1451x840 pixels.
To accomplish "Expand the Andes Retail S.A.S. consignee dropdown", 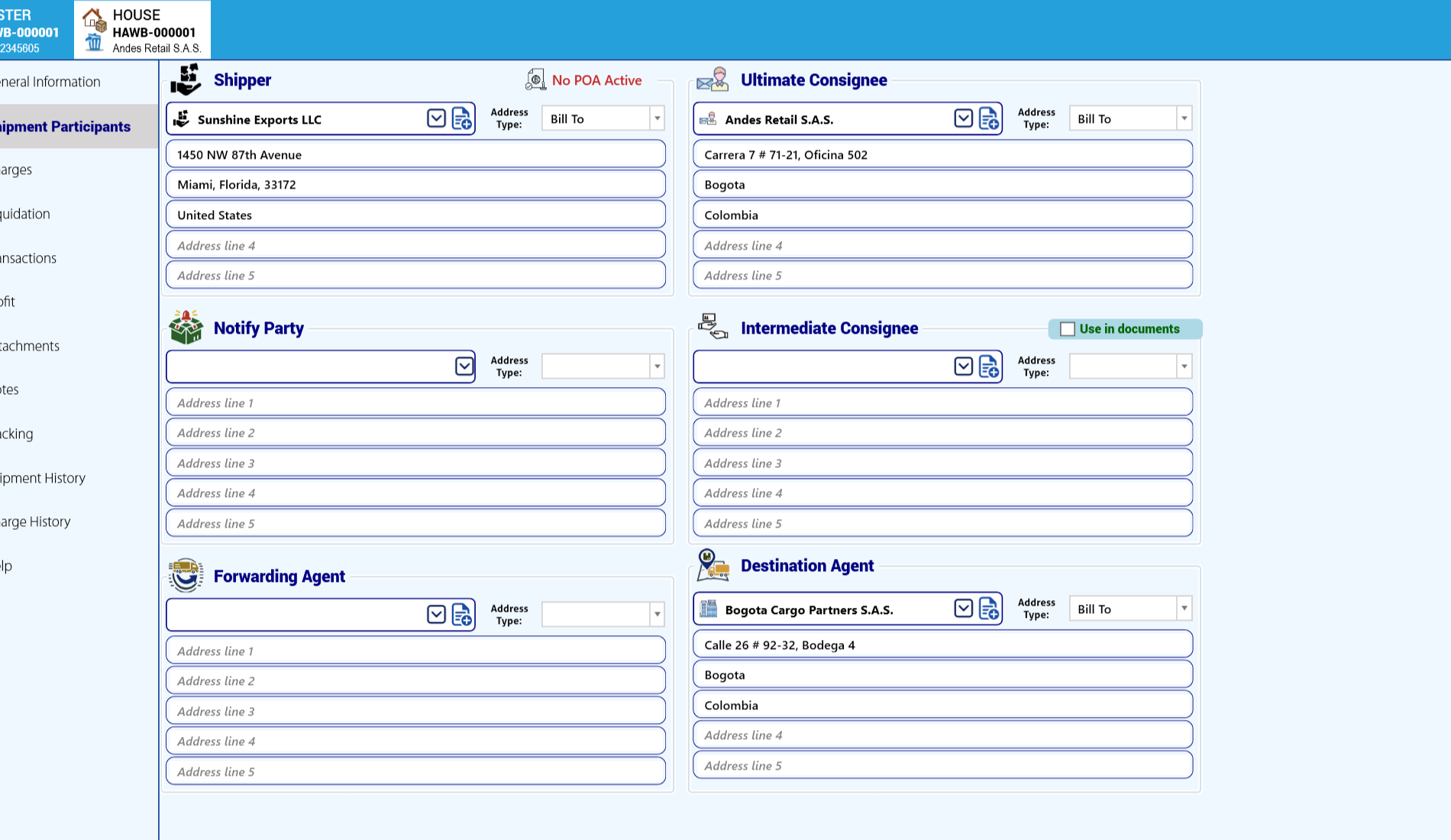I will click(963, 118).
